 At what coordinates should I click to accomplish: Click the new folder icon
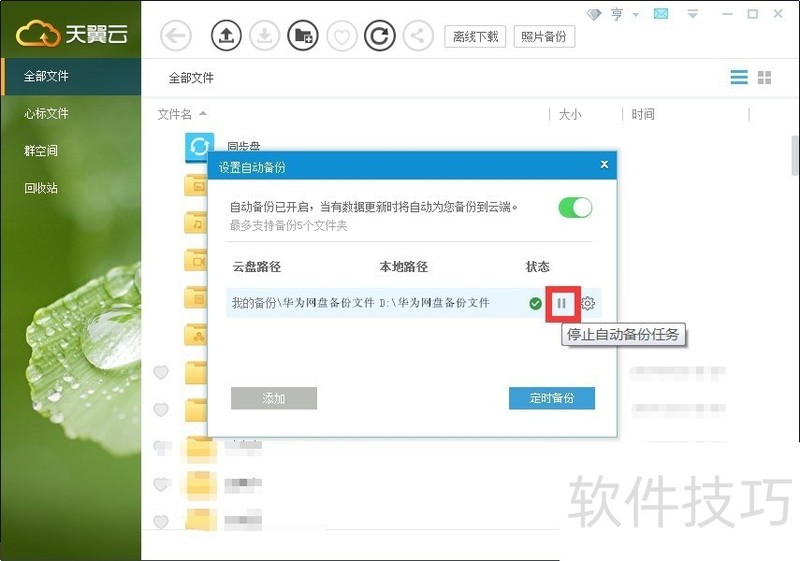pos(302,37)
